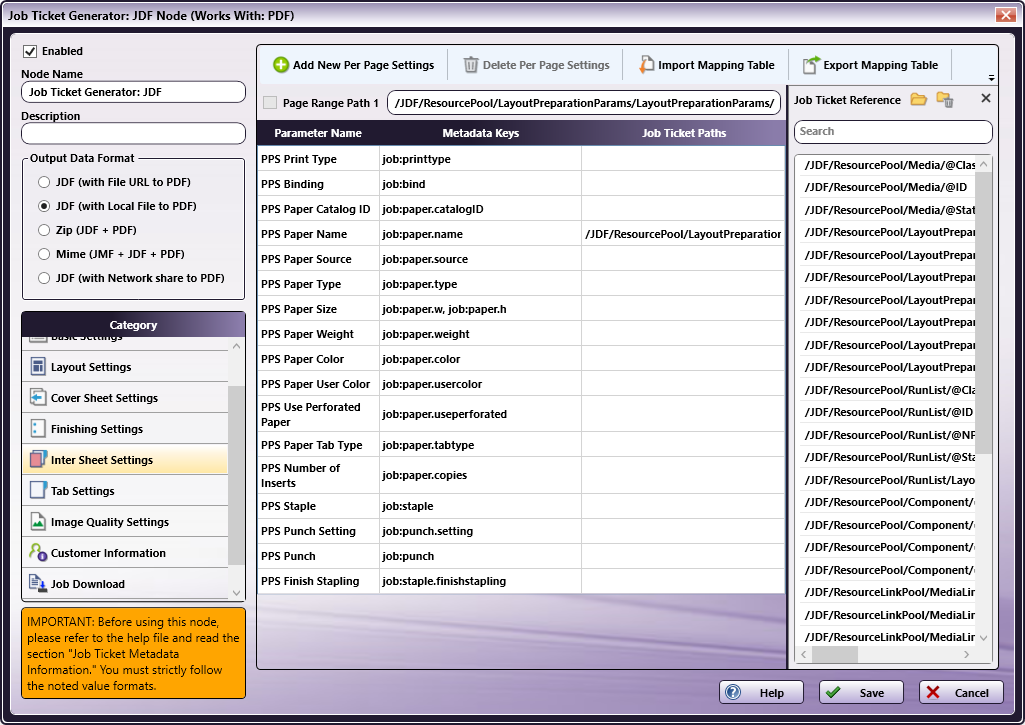Click category list scroll-up arrow

(237, 346)
